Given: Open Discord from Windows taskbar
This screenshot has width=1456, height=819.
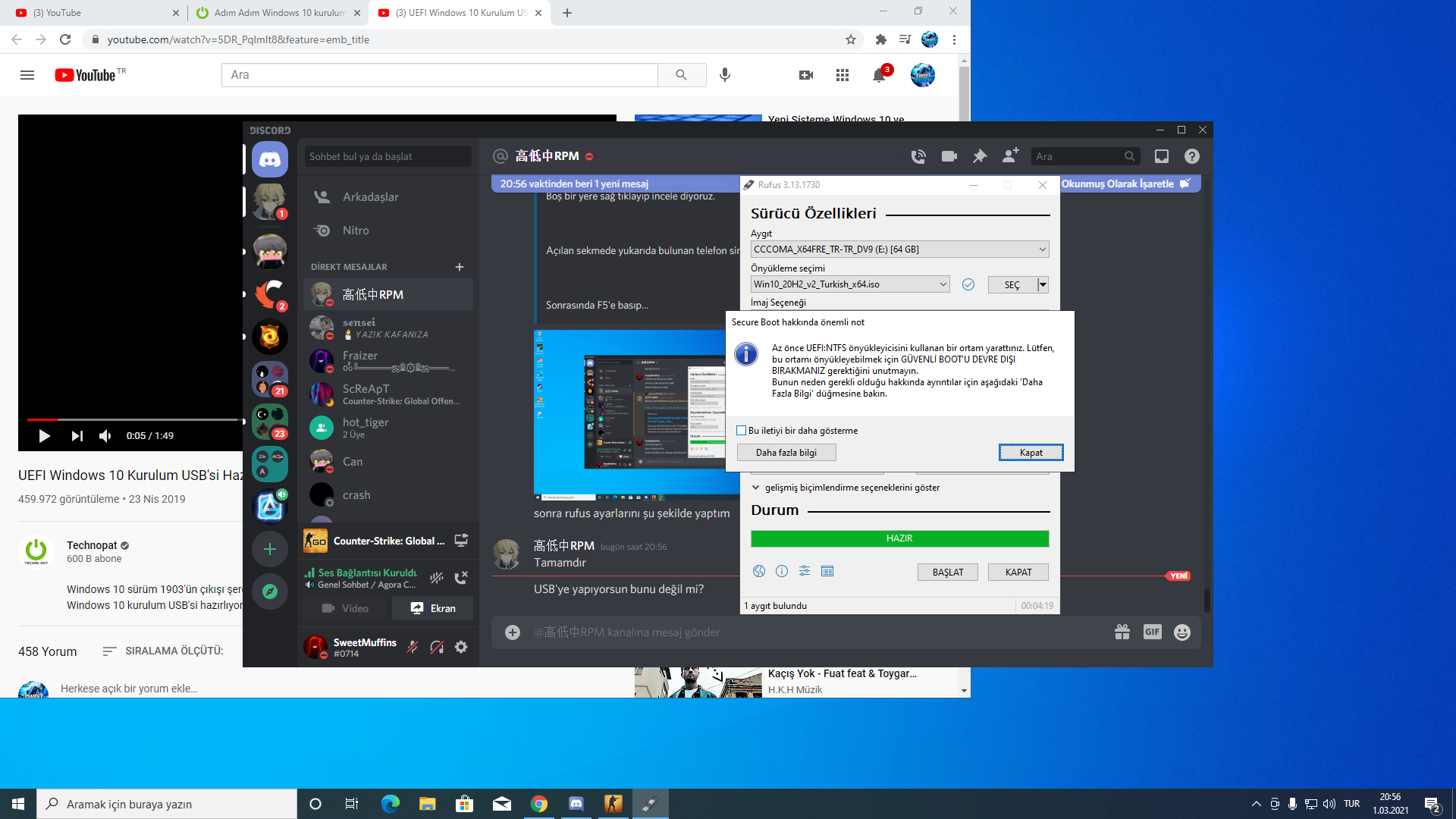Looking at the screenshot, I should click(576, 804).
